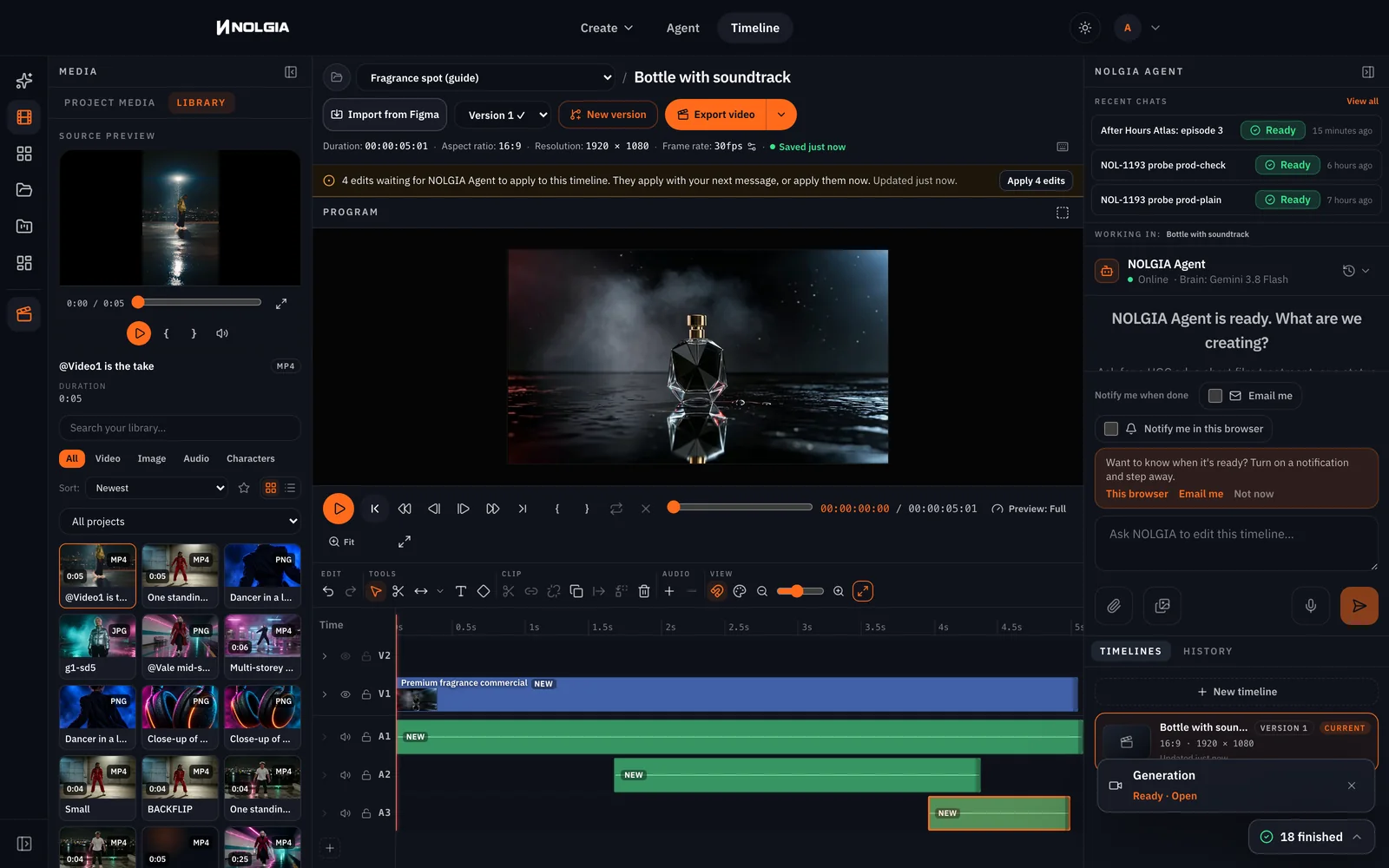The width and height of the screenshot is (1389, 868).
Task: Open the chat history clock icon
Action: click(x=1348, y=271)
